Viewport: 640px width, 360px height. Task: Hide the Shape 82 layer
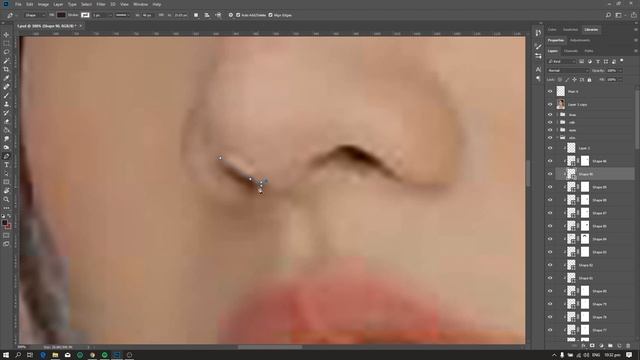pyautogui.click(x=550, y=265)
